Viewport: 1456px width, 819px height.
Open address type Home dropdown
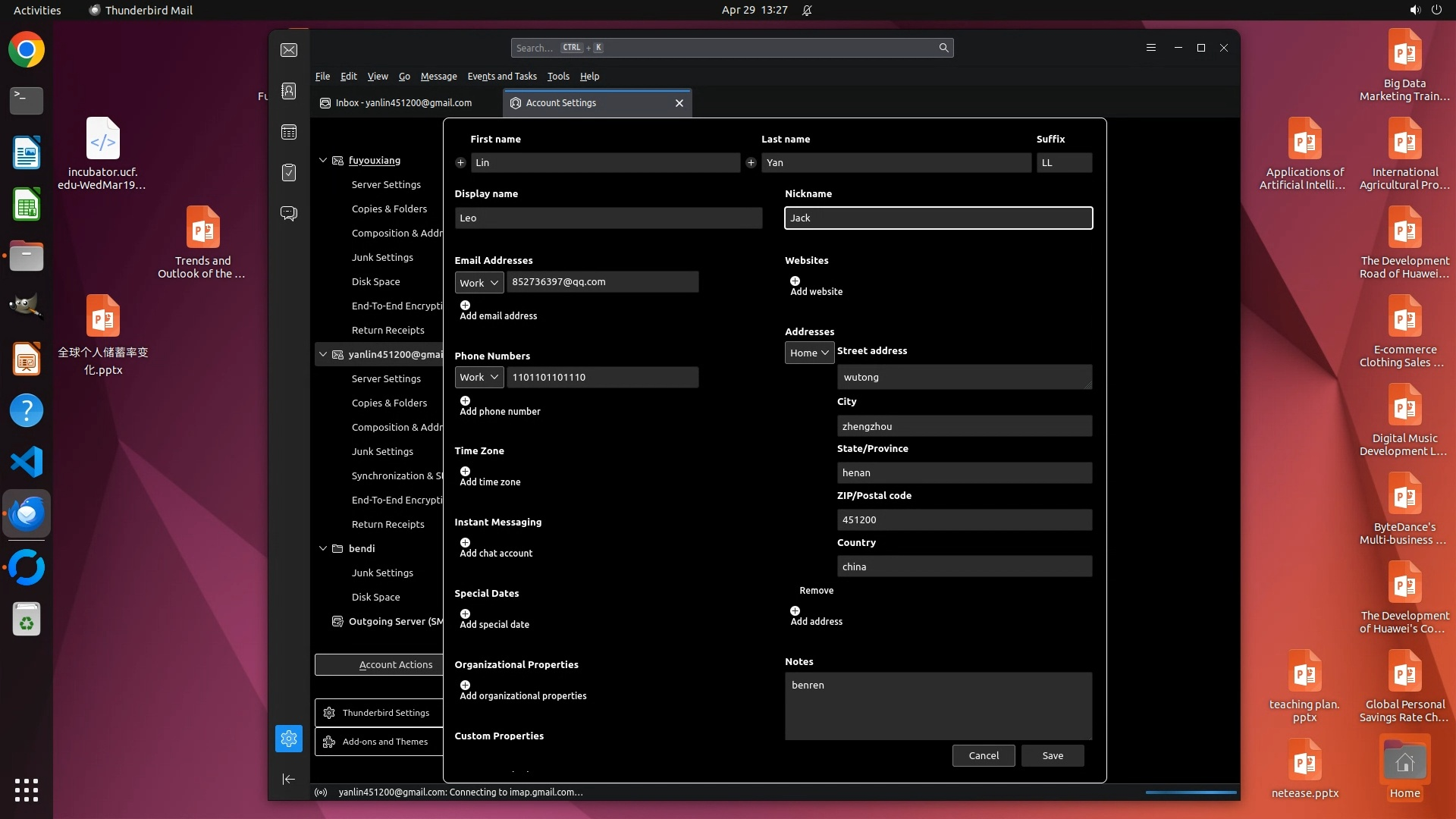click(x=809, y=353)
